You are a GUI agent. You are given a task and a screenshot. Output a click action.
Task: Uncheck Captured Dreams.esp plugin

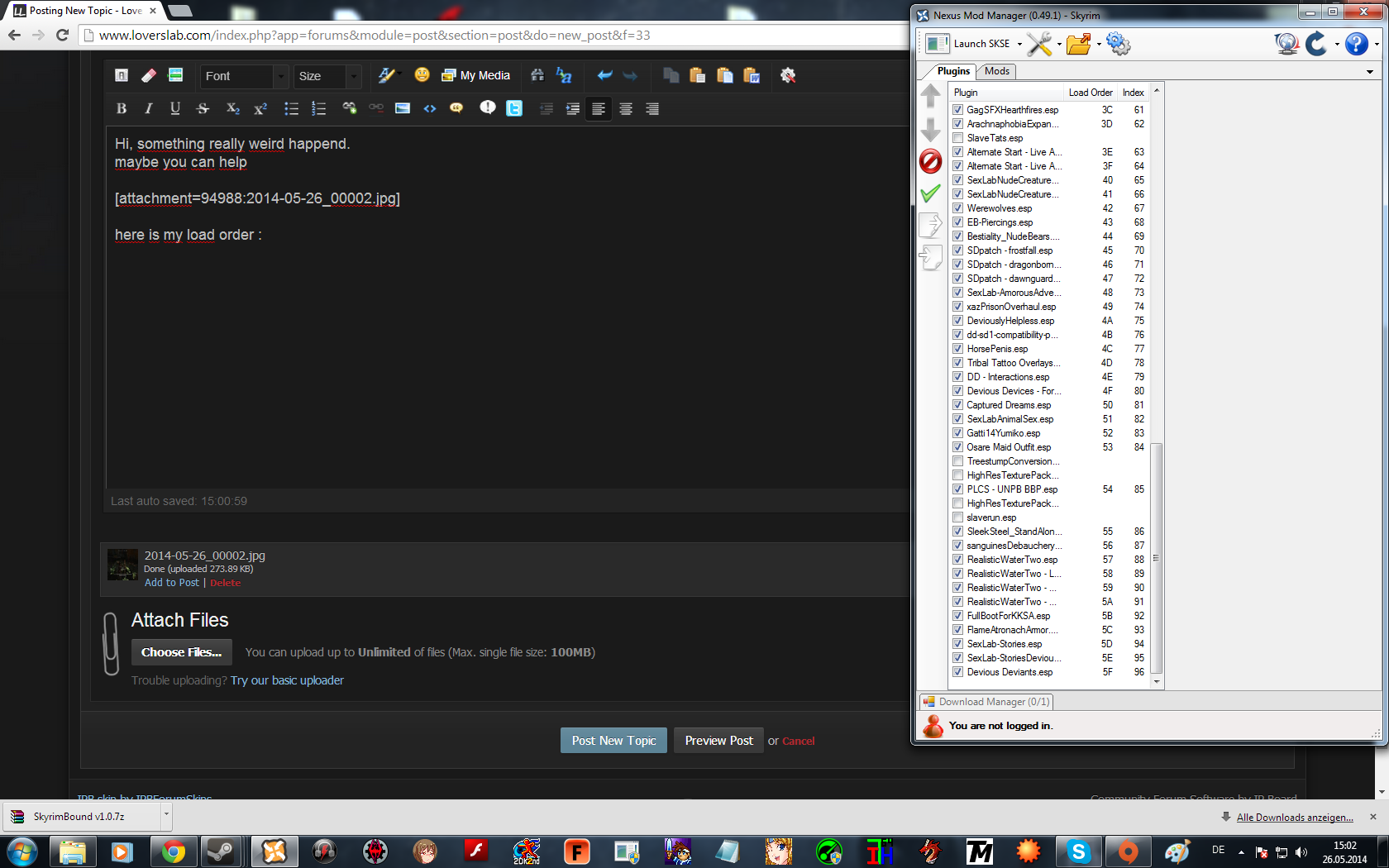click(957, 405)
